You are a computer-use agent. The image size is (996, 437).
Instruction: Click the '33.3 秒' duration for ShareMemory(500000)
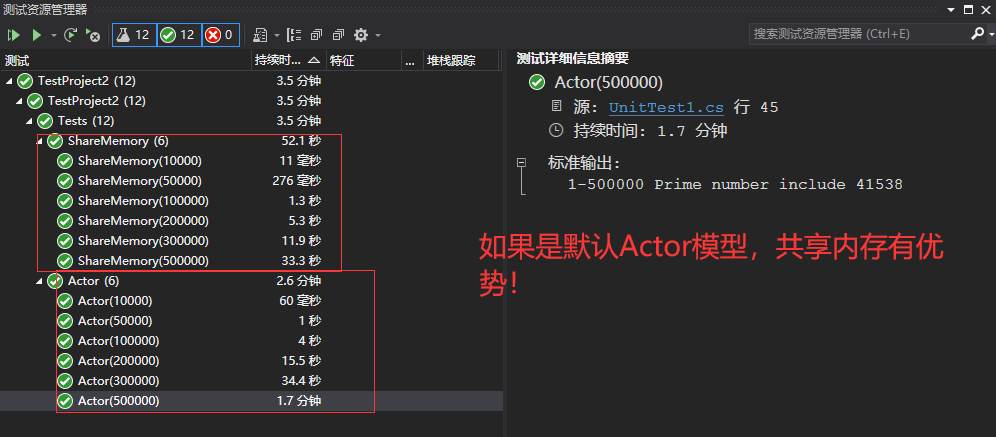tap(300, 261)
